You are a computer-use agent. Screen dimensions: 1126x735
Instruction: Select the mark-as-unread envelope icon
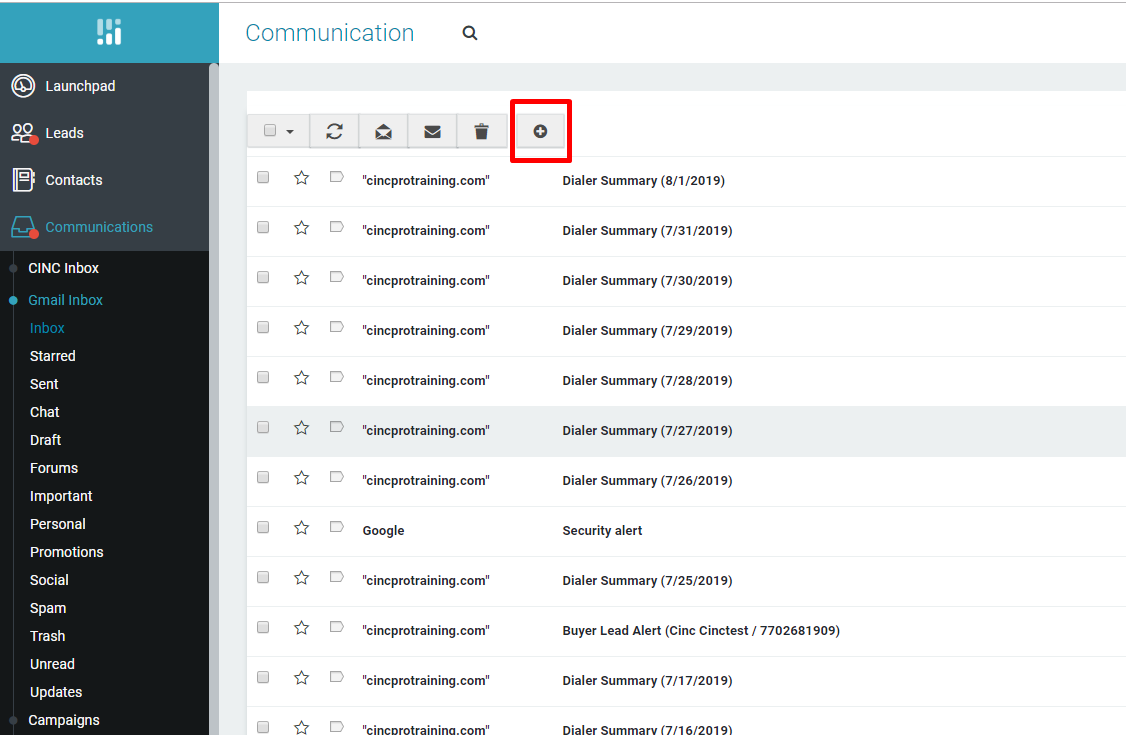[383, 131]
